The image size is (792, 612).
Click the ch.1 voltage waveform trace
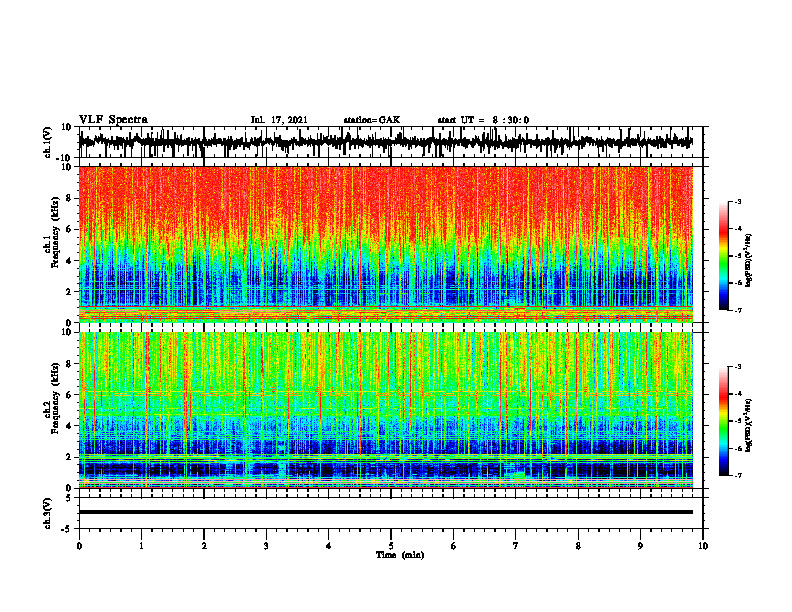[385, 142]
